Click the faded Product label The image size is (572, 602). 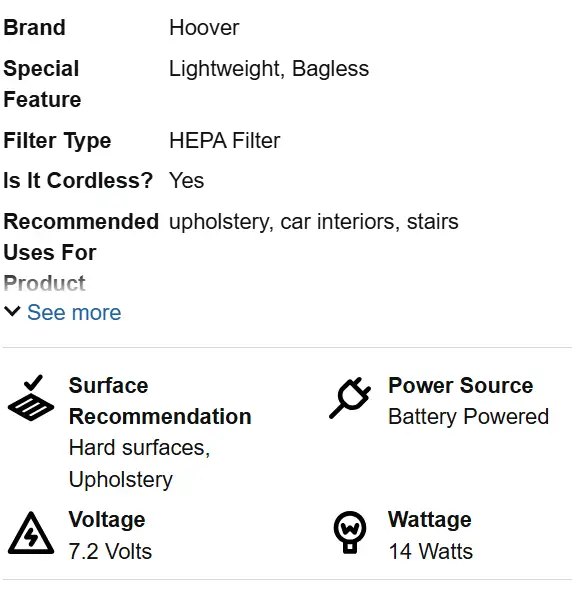point(44,284)
